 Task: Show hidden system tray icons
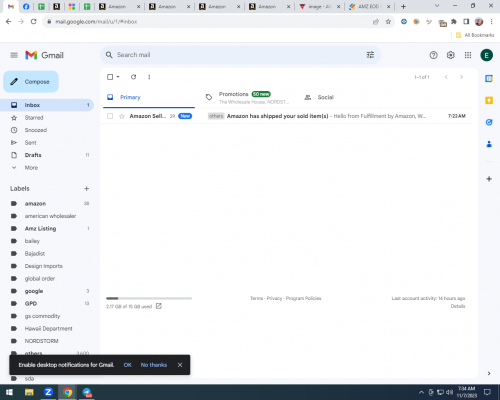[x=421, y=392]
